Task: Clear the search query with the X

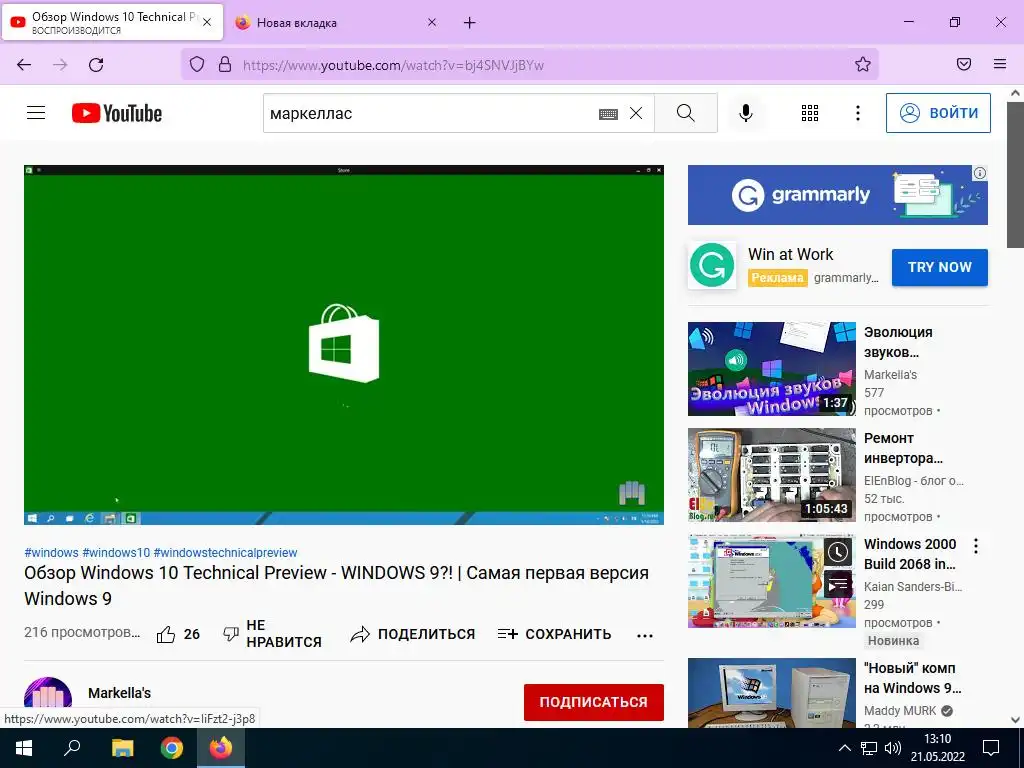Action: tap(636, 114)
